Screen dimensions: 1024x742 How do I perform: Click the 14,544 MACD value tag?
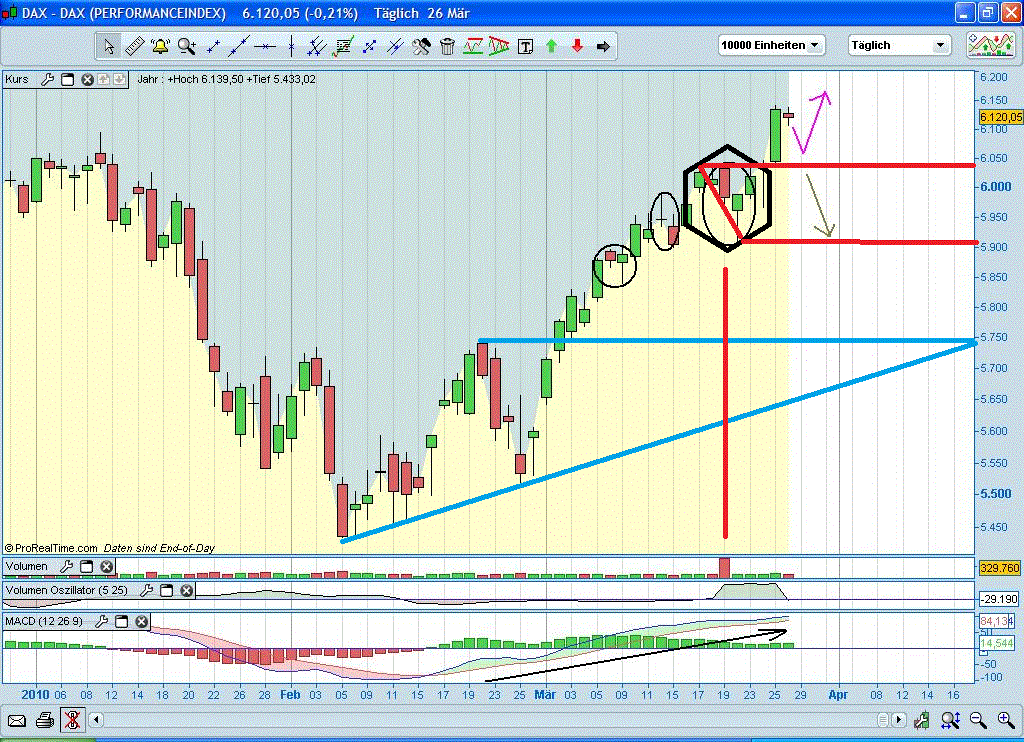(997, 643)
